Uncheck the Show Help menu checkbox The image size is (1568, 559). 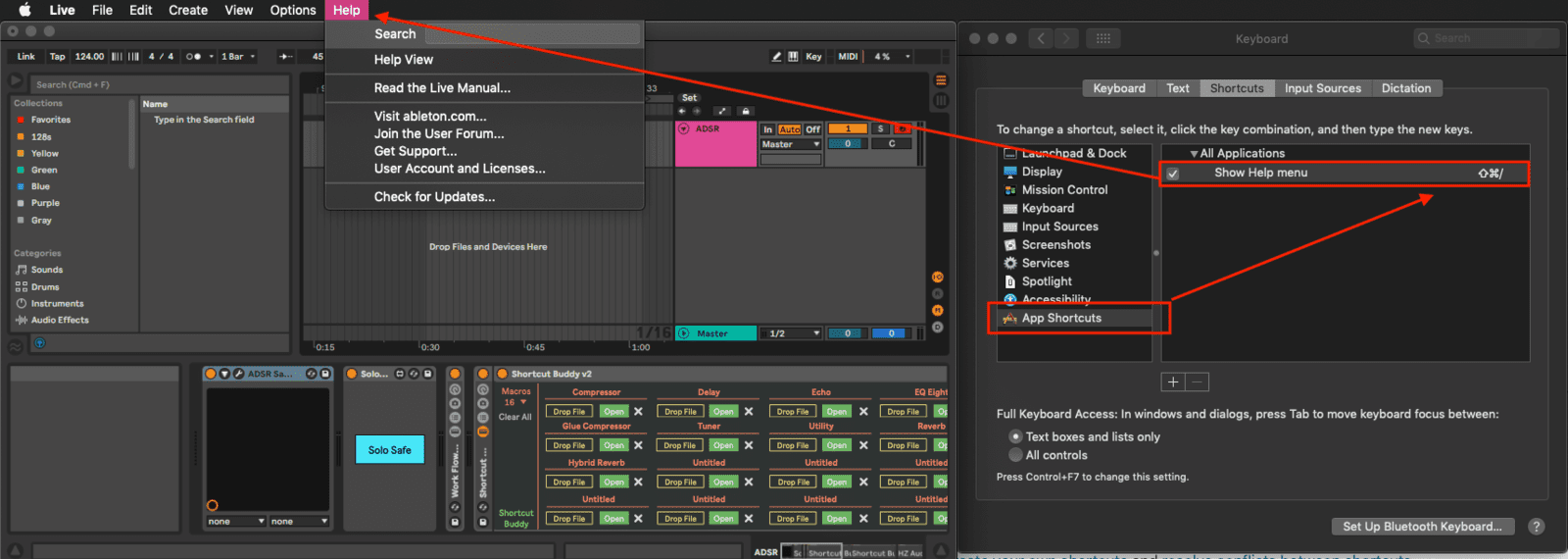click(1173, 174)
